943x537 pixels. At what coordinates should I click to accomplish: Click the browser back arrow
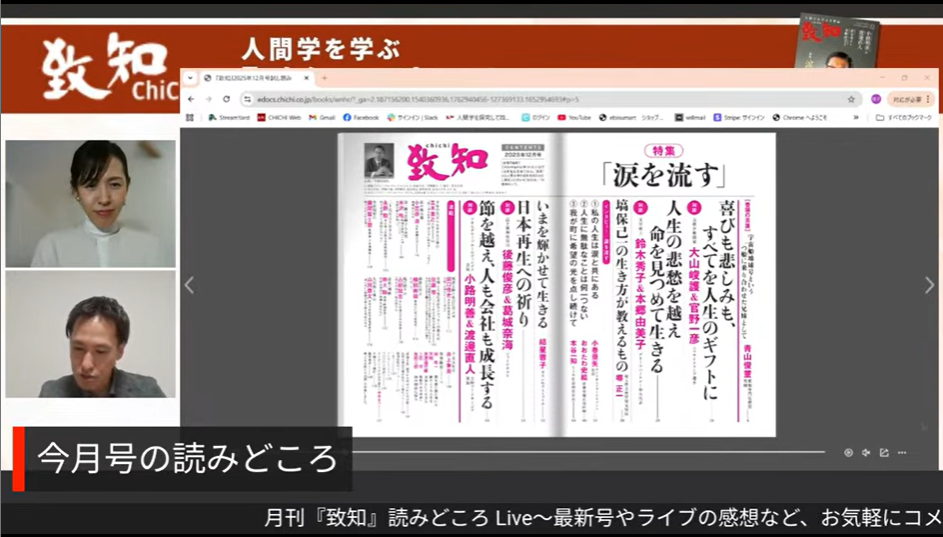pyautogui.click(x=192, y=99)
